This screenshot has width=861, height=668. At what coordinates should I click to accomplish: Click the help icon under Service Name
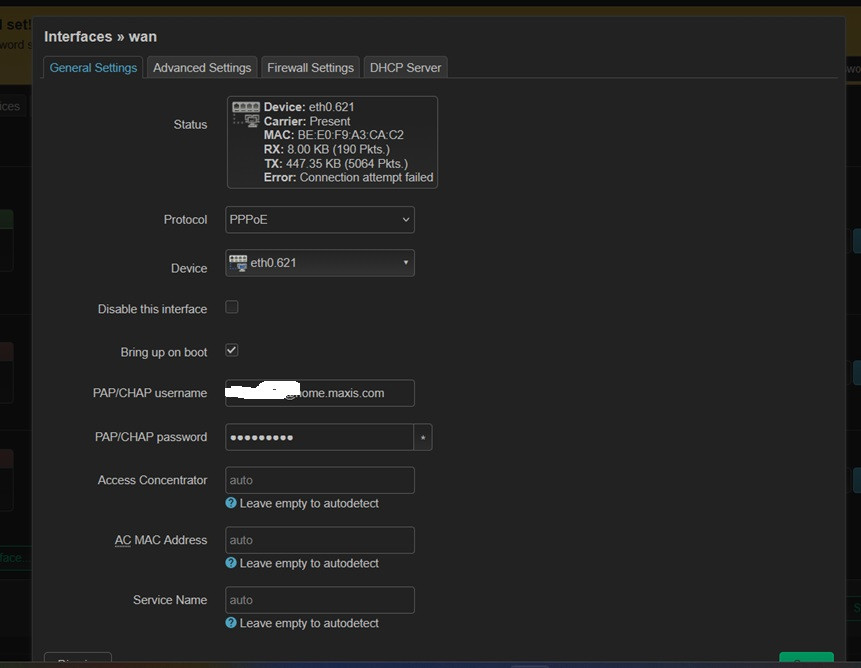231,622
